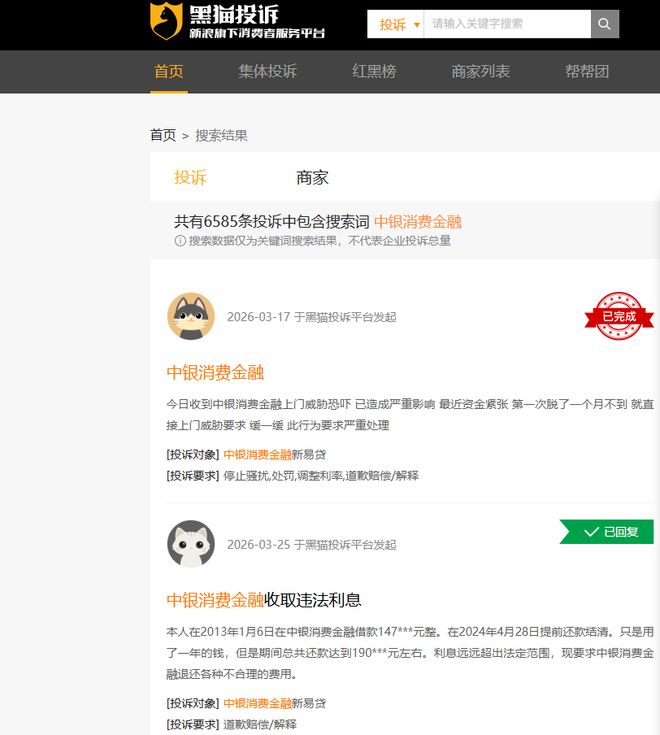
Task: Click the 首页 breadcrumb link
Action: 163,135
